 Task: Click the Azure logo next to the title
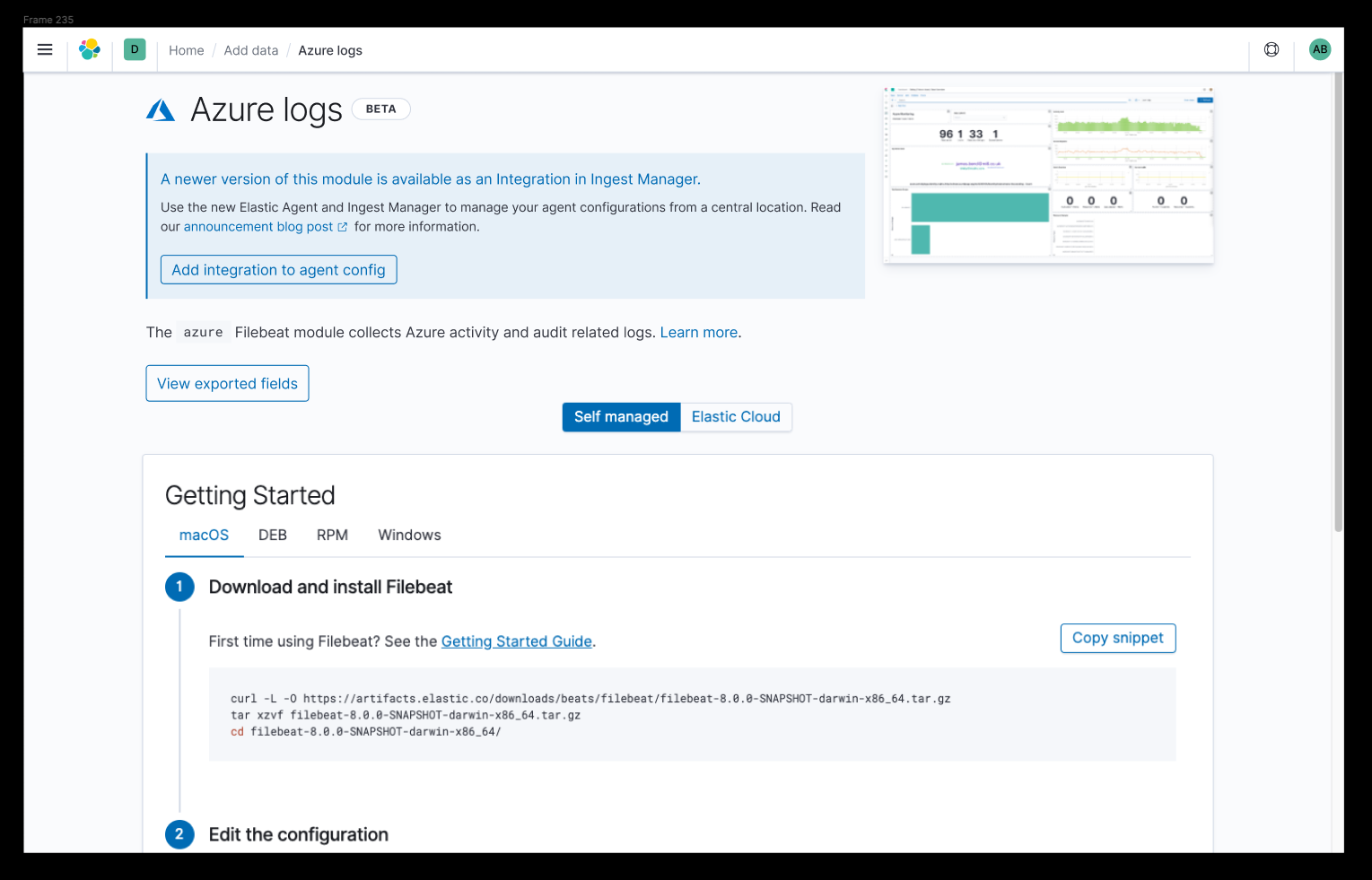(x=161, y=109)
